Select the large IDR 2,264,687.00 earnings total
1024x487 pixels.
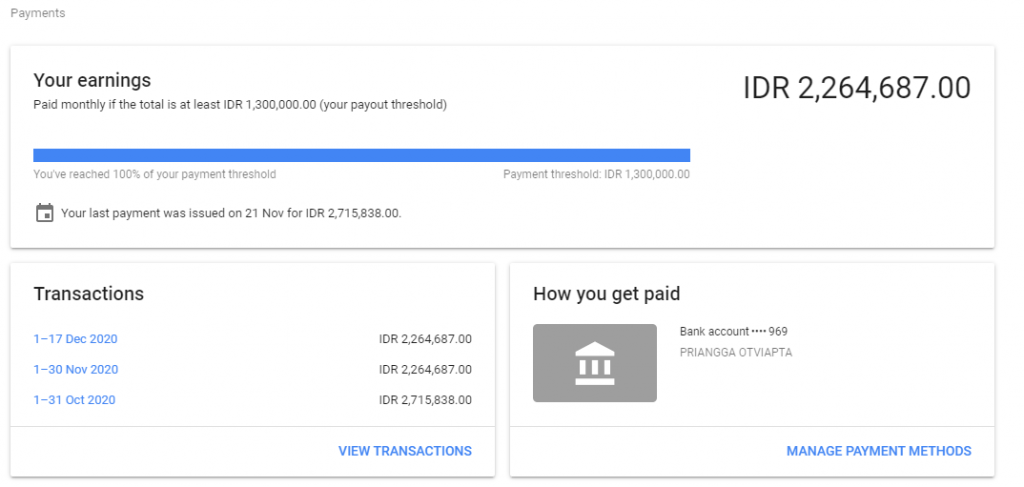[x=856, y=88]
